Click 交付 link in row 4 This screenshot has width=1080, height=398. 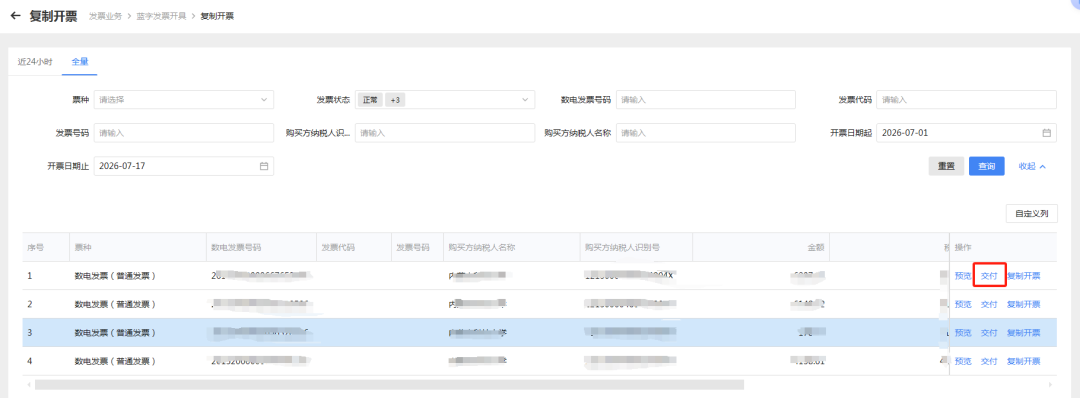pyautogui.click(x=989, y=361)
